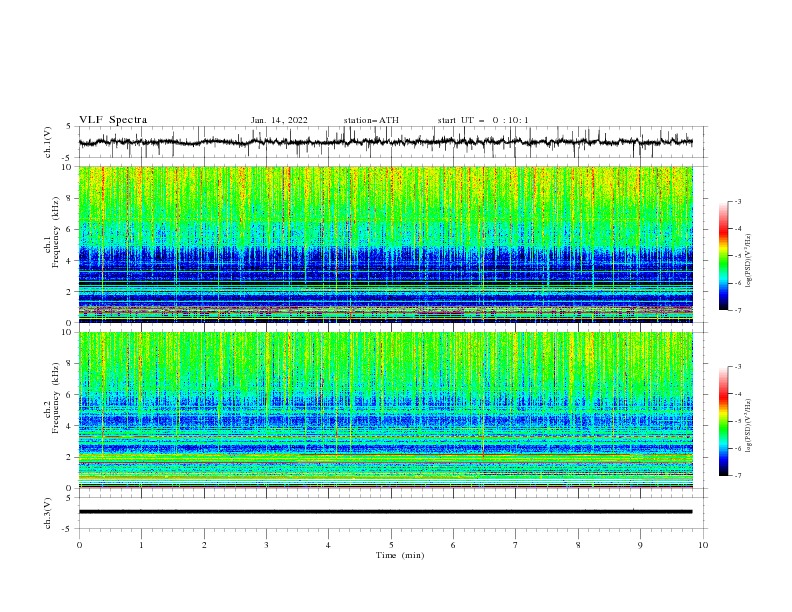Image resolution: width=792 pixels, height=612 pixels.
Task: Select the date label "Jan. 14, 2022"
Action: 279,120
